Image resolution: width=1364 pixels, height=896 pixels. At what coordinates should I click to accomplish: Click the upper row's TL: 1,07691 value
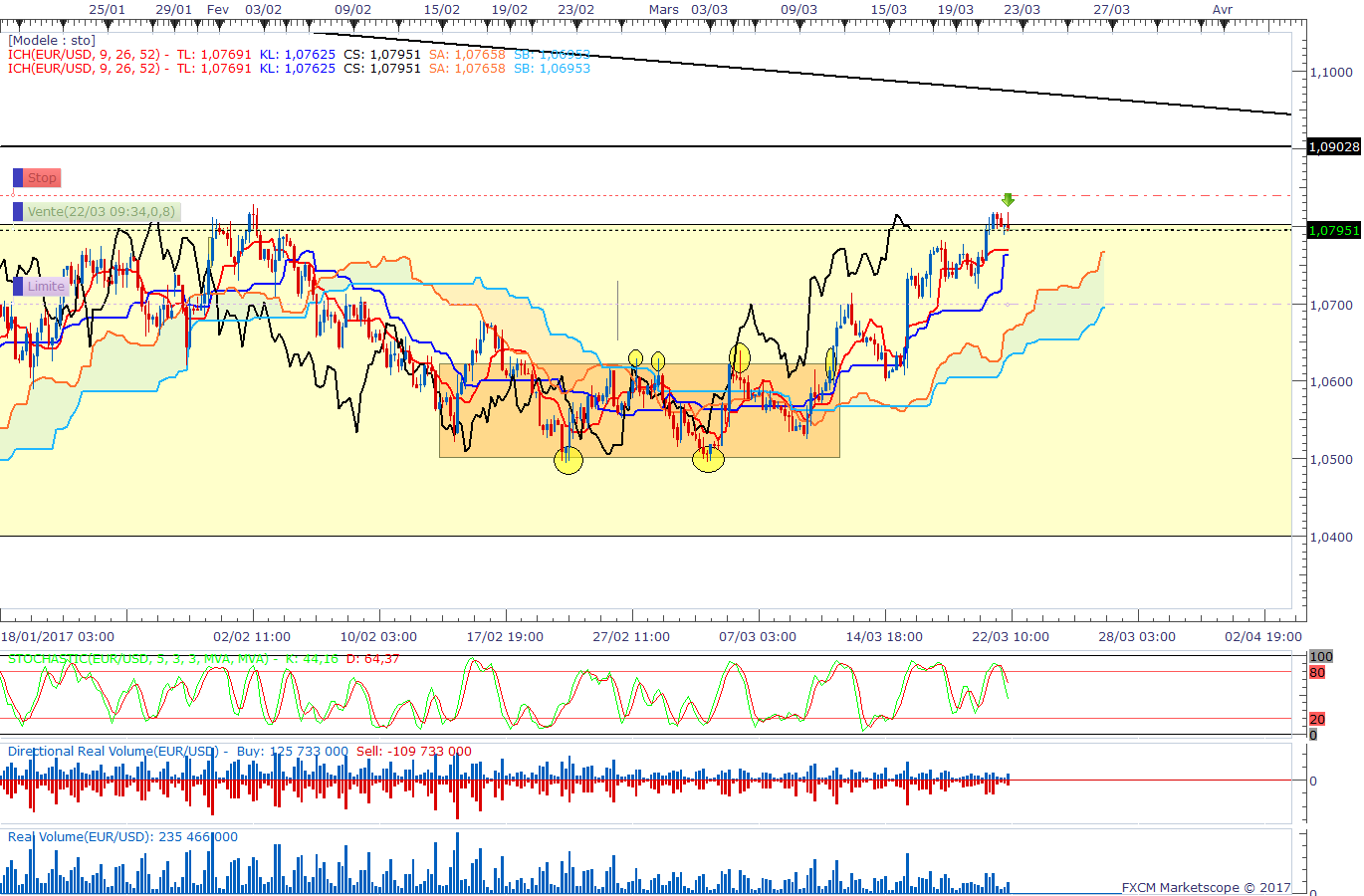click(214, 55)
